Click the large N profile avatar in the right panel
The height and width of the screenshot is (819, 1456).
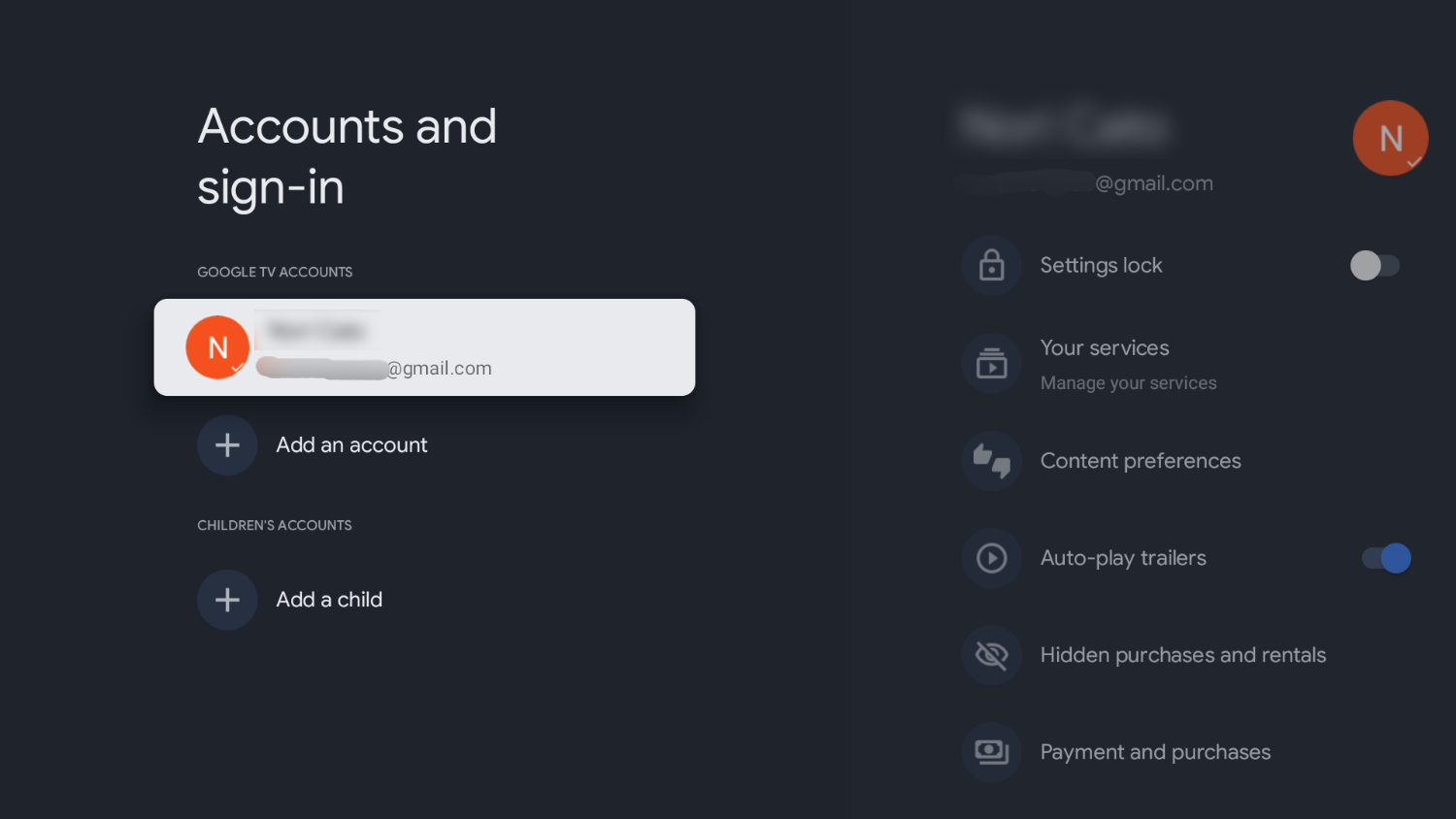pyautogui.click(x=1390, y=138)
